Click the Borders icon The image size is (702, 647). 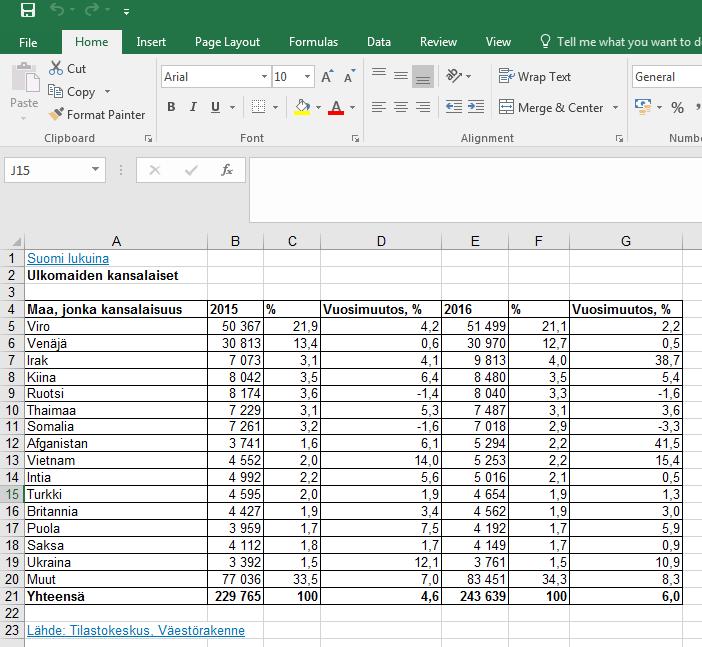coord(258,107)
